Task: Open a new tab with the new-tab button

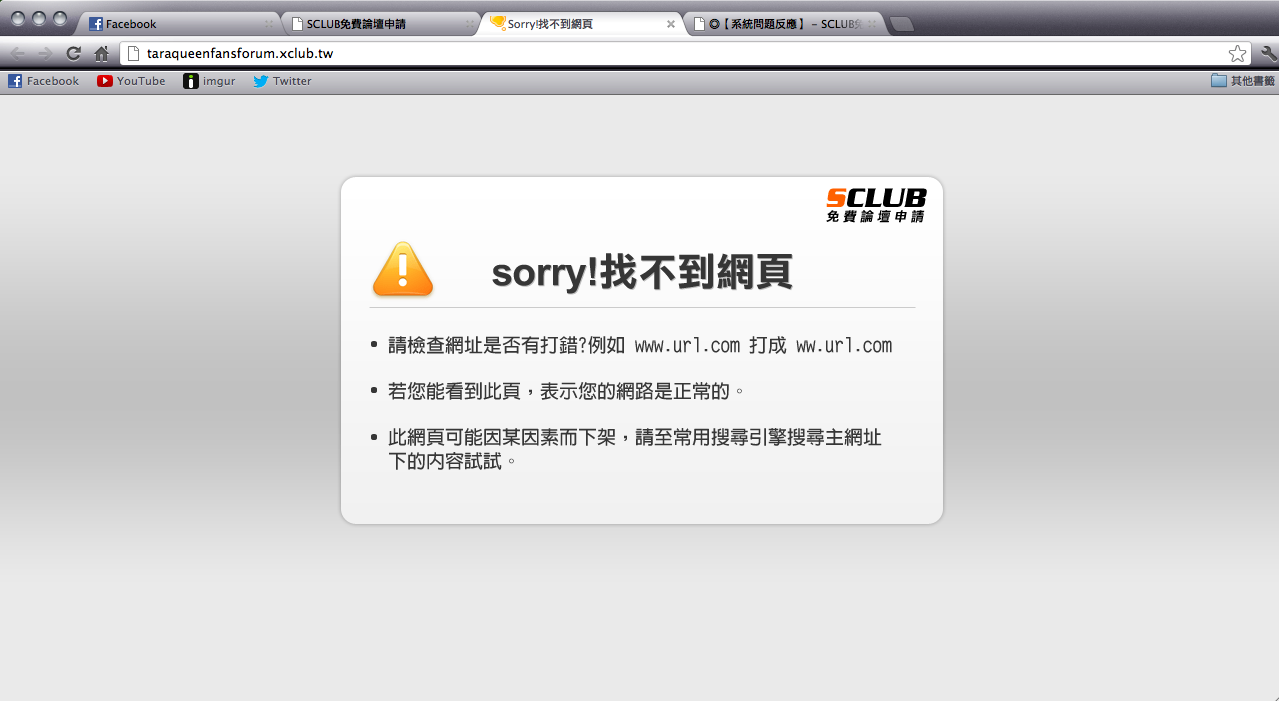Action: pos(901,25)
